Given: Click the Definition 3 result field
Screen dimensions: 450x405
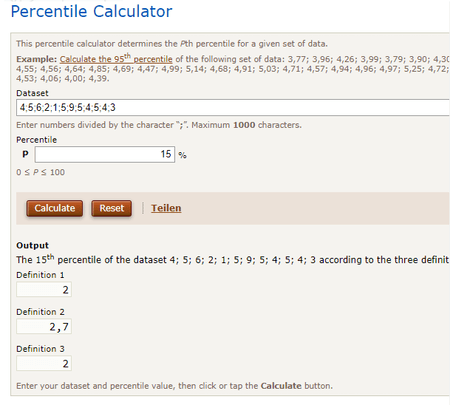Looking at the screenshot, I should [44, 364].
